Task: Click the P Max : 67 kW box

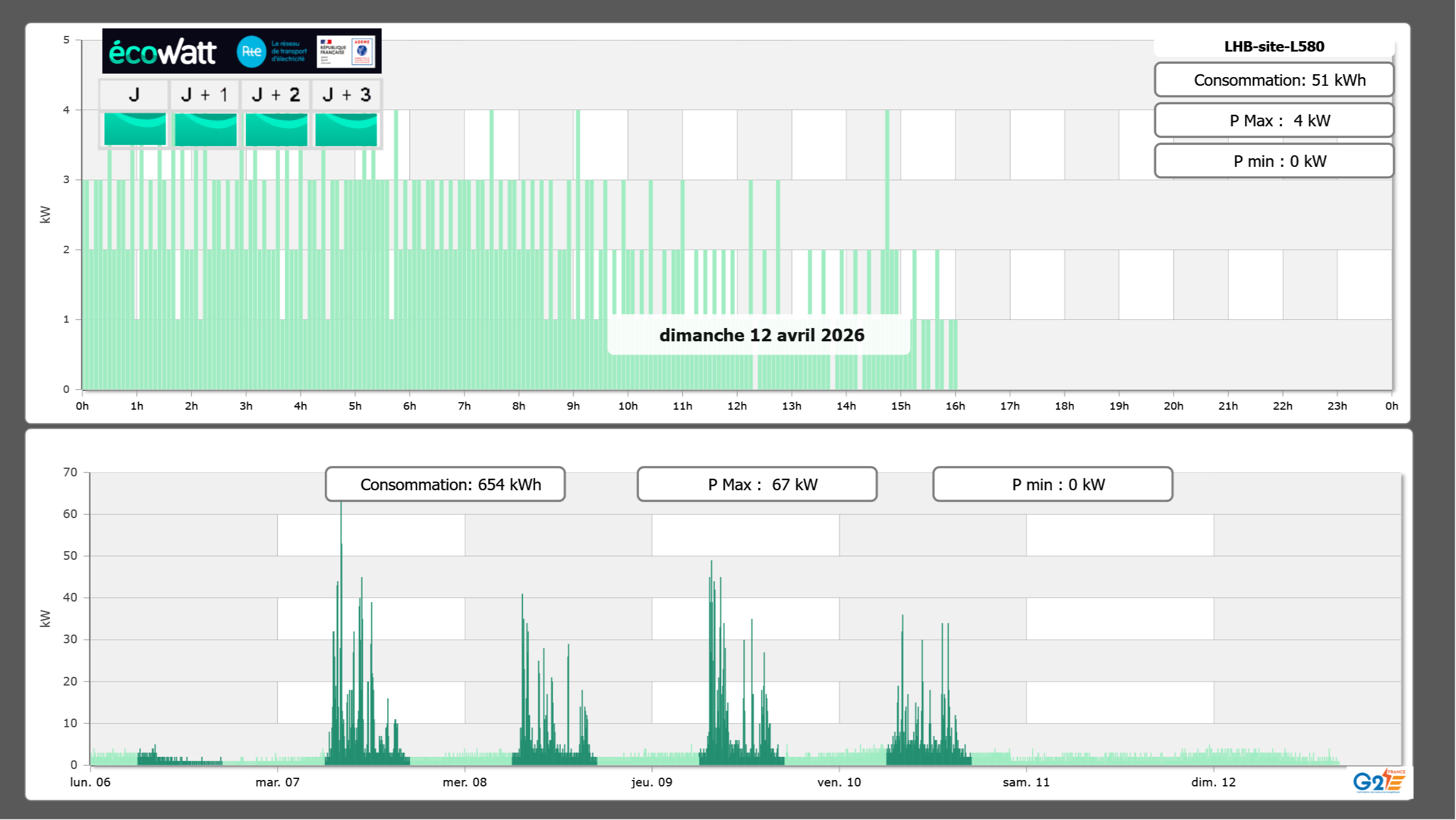Action: click(757, 484)
